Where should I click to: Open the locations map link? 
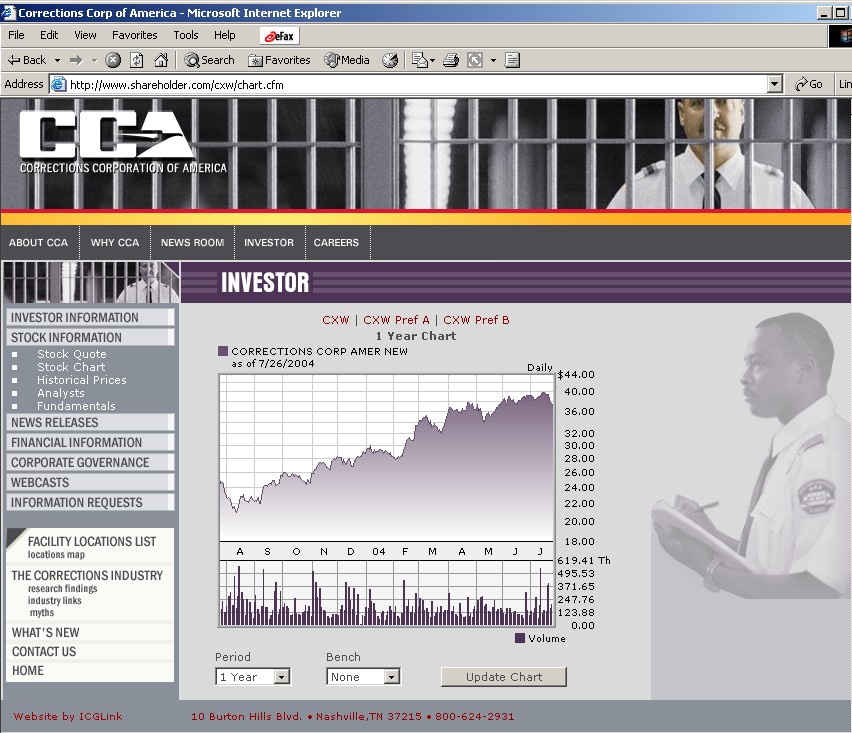[57, 555]
